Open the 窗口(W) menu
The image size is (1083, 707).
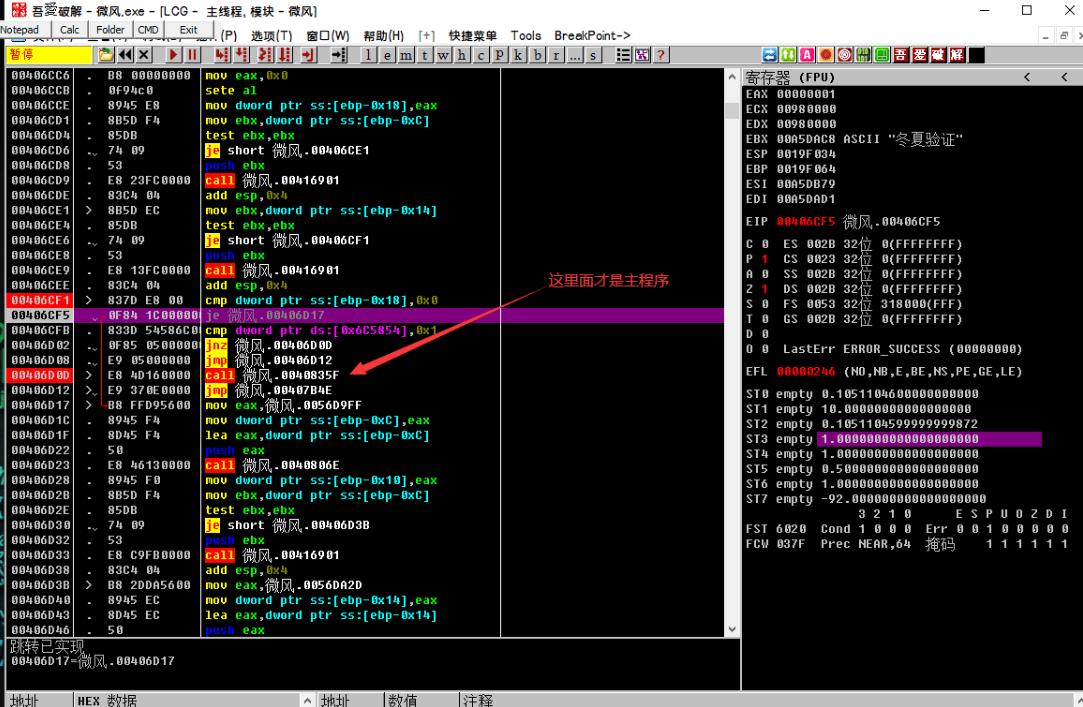[327, 36]
